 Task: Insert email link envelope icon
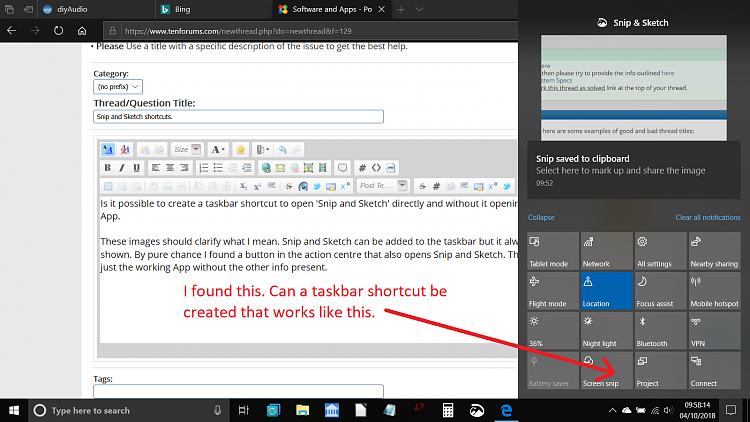[x=280, y=168]
